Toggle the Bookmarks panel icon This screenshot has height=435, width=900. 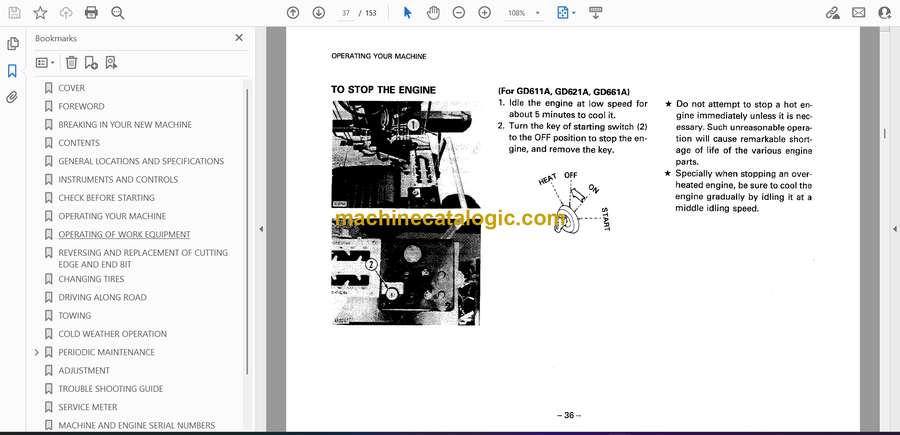12,71
